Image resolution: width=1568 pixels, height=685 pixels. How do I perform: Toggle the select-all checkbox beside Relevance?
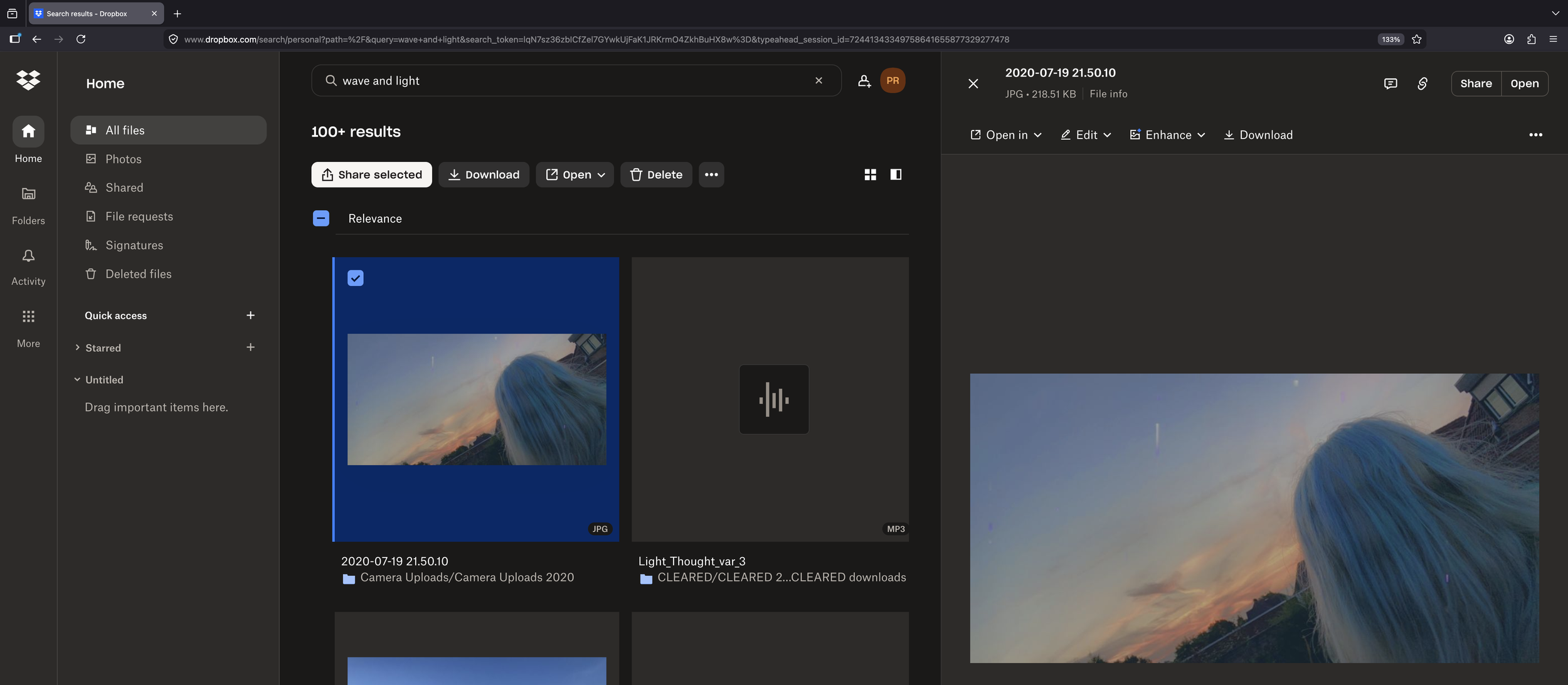click(321, 218)
